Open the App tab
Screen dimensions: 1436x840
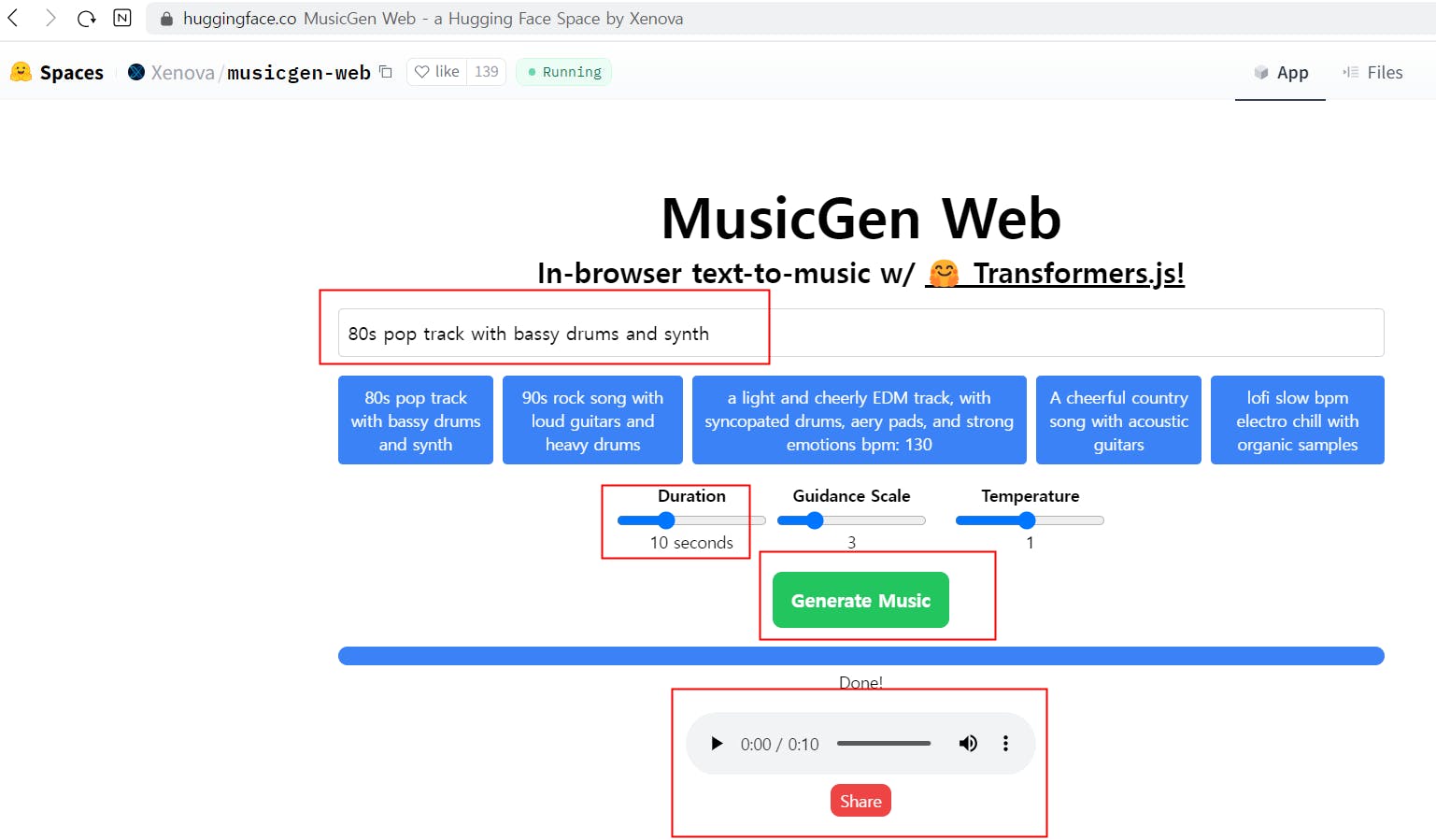[x=1281, y=72]
